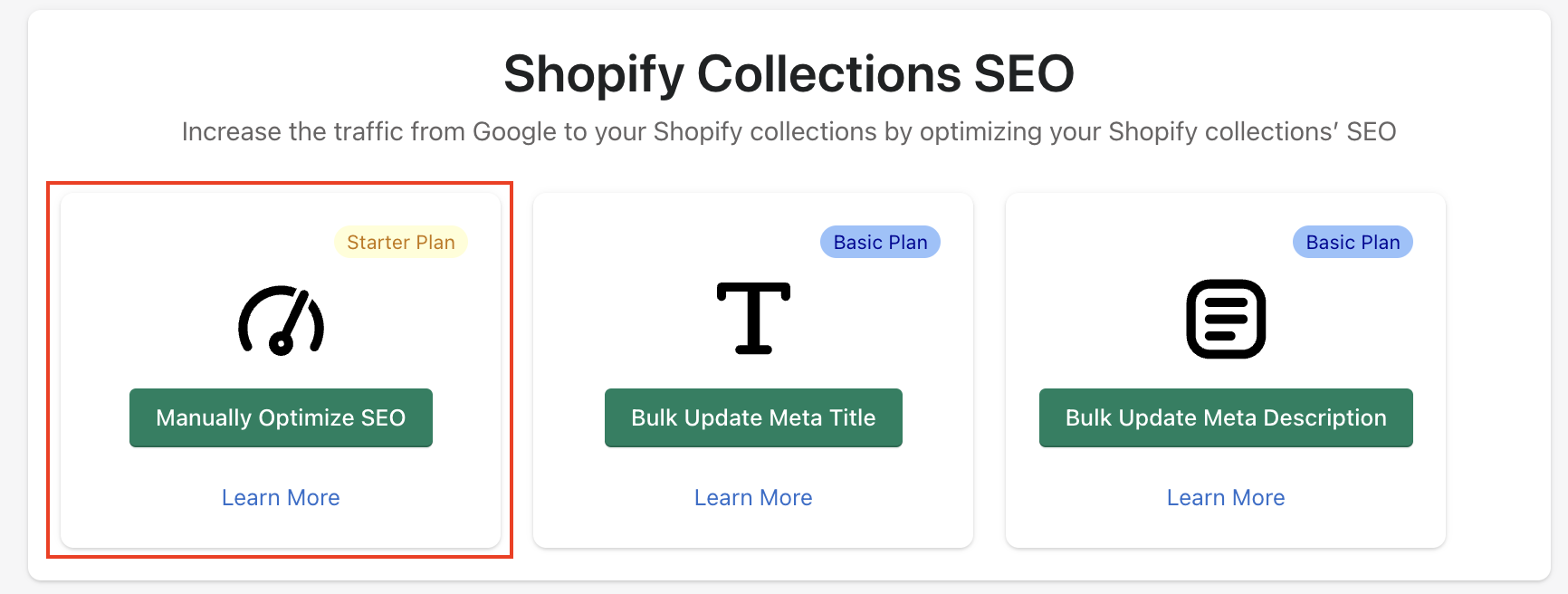The height and width of the screenshot is (594, 1568).
Task: Click the word 'Collections' in the main heading
Action: click(x=828, y=74)
